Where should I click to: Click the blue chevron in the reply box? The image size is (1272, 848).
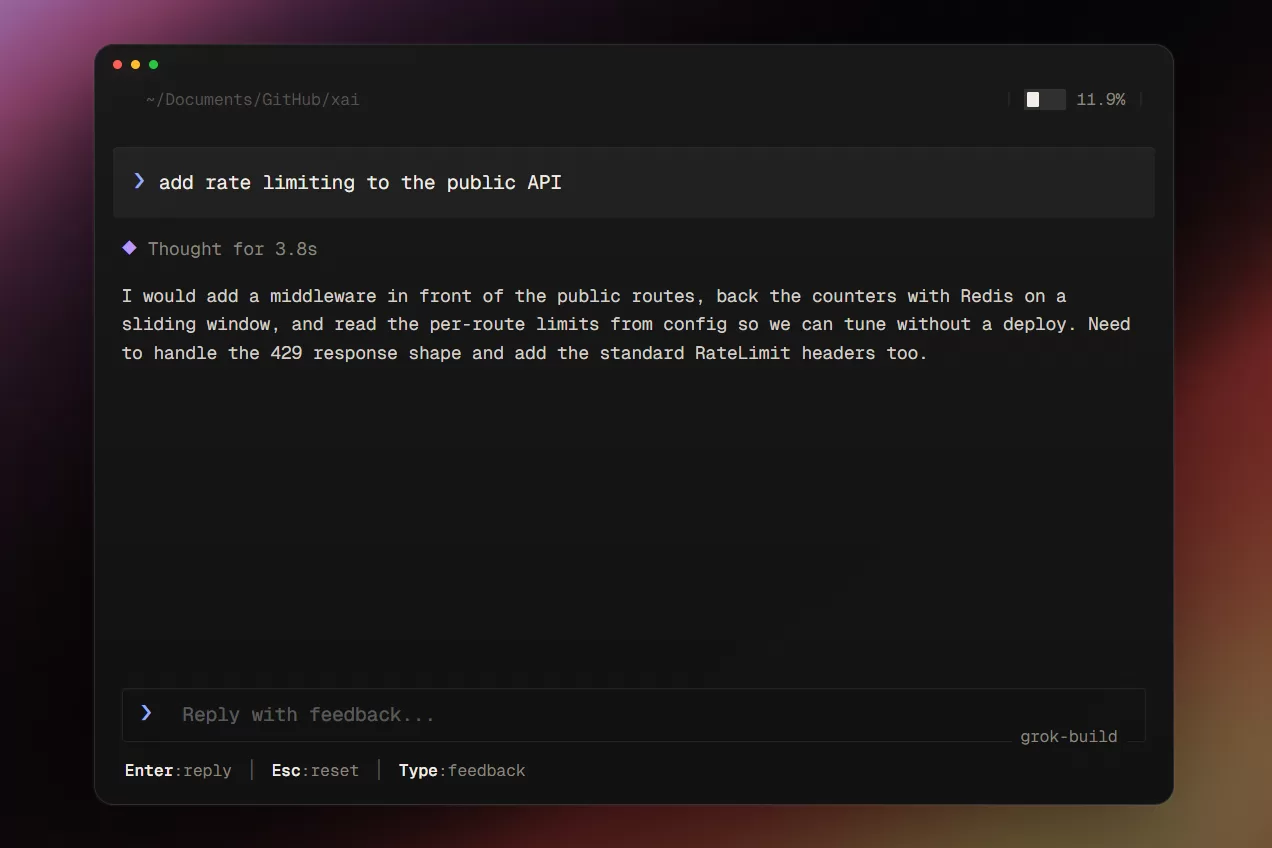click(146, 713)
